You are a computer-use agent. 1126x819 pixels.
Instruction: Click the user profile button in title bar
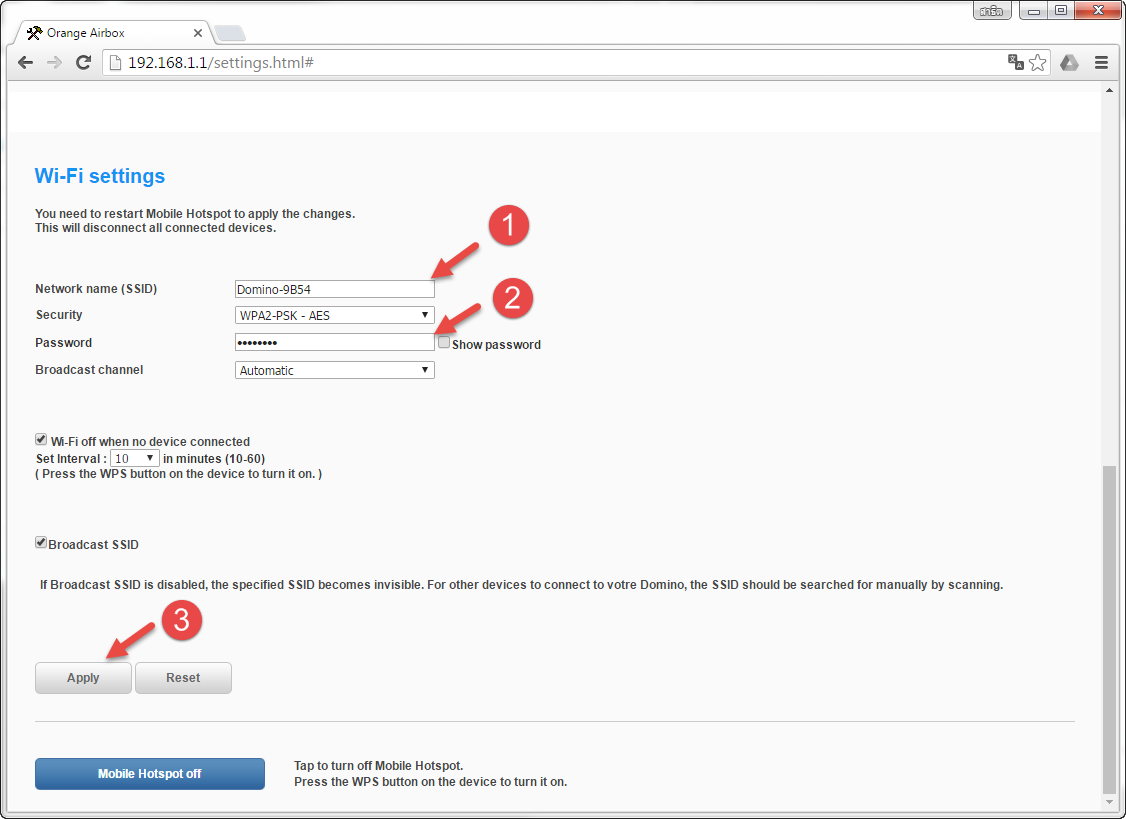(x=992, y=11)
